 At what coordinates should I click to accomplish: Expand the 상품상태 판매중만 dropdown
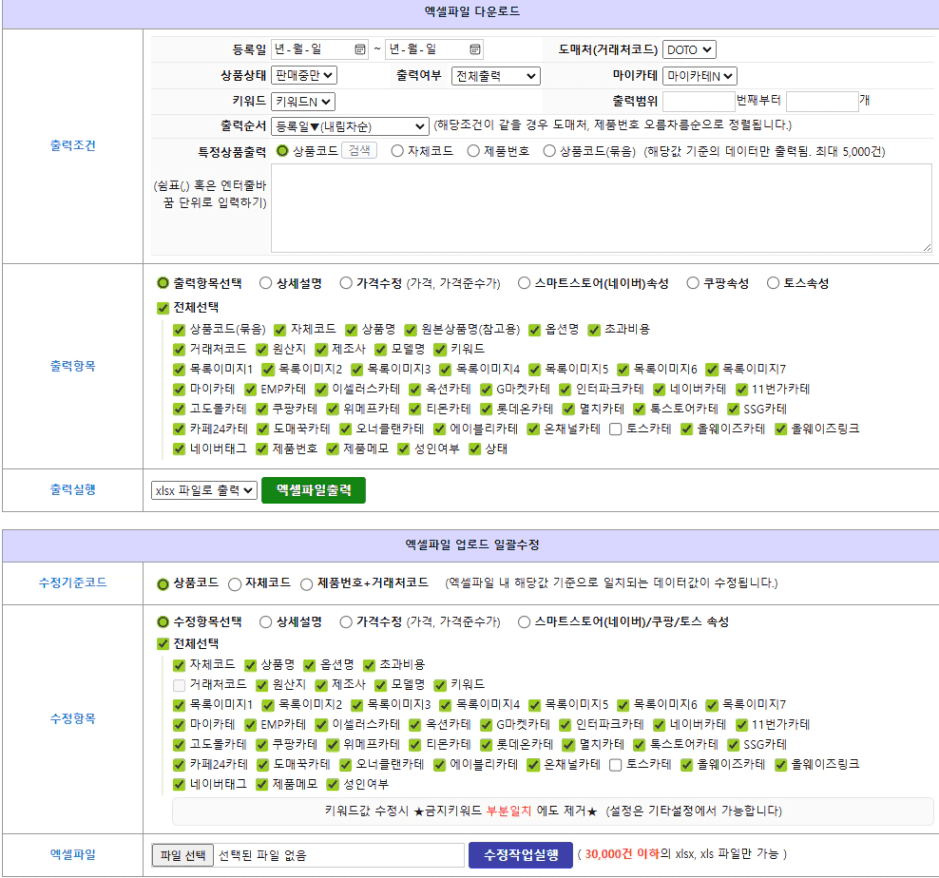304,75
